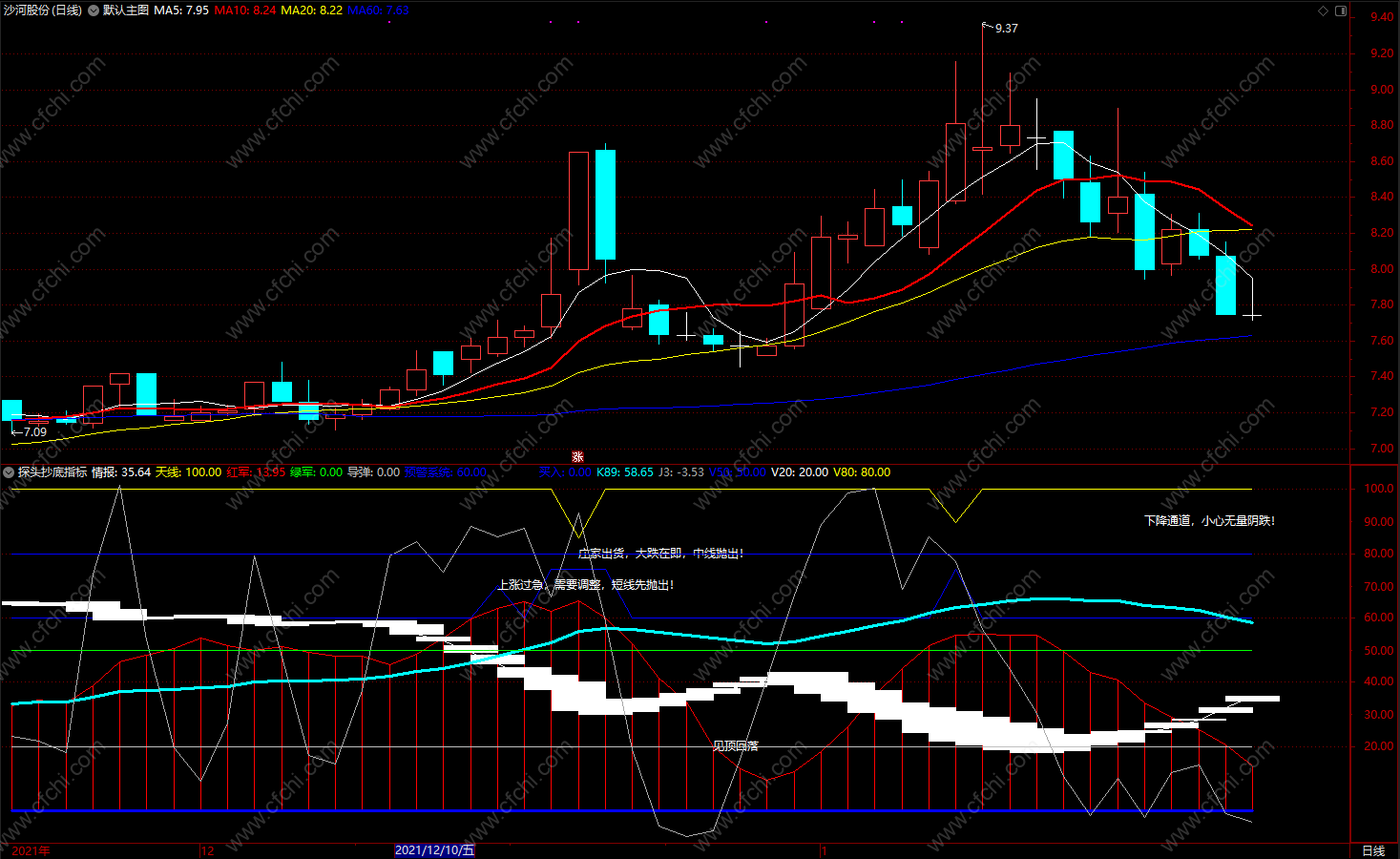Click the 100.00 indicator axis label
Viewport: 1400px width, 859px height.
1378,489
